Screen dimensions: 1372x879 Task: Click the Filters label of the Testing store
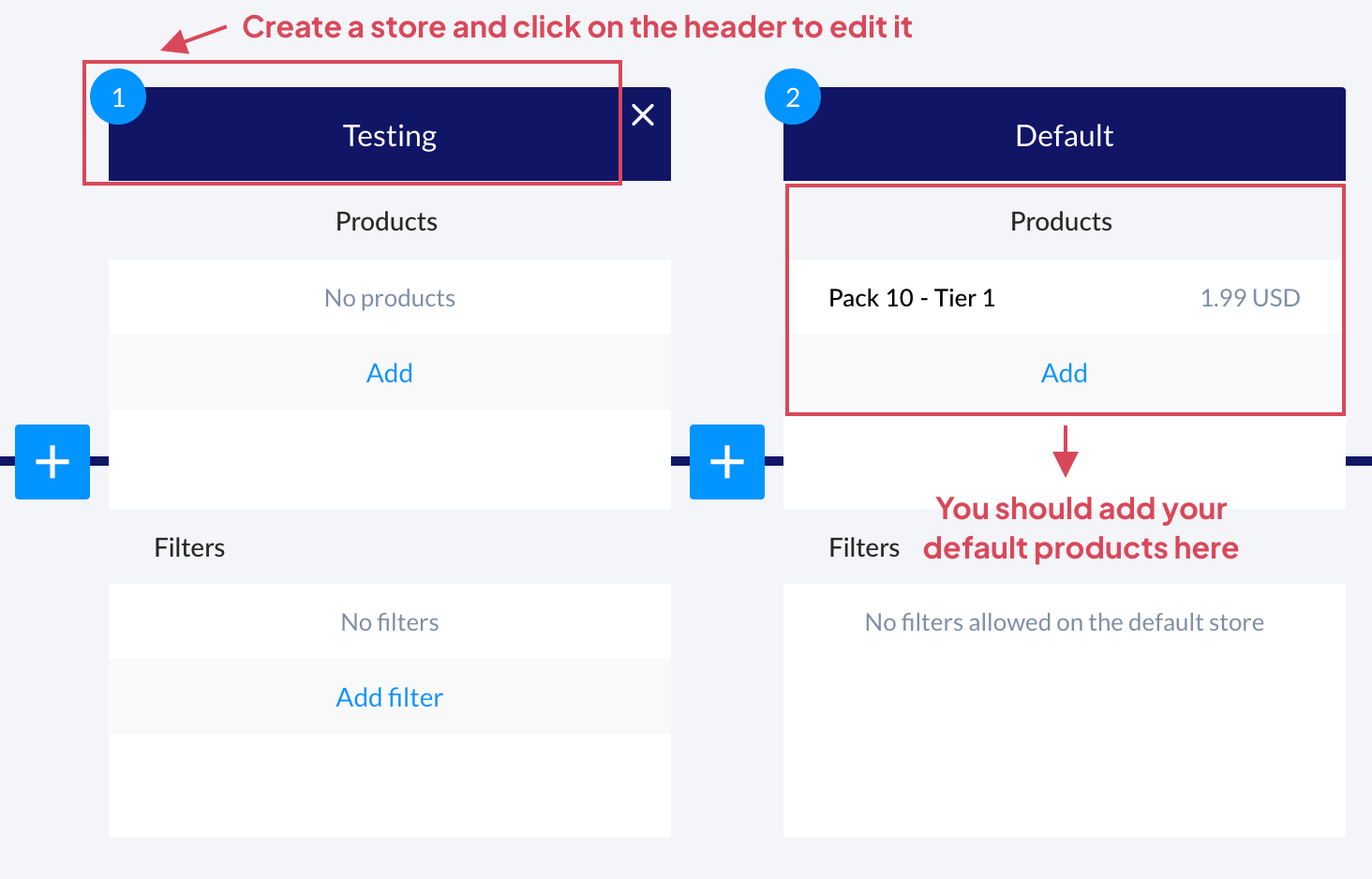point(189,548)
